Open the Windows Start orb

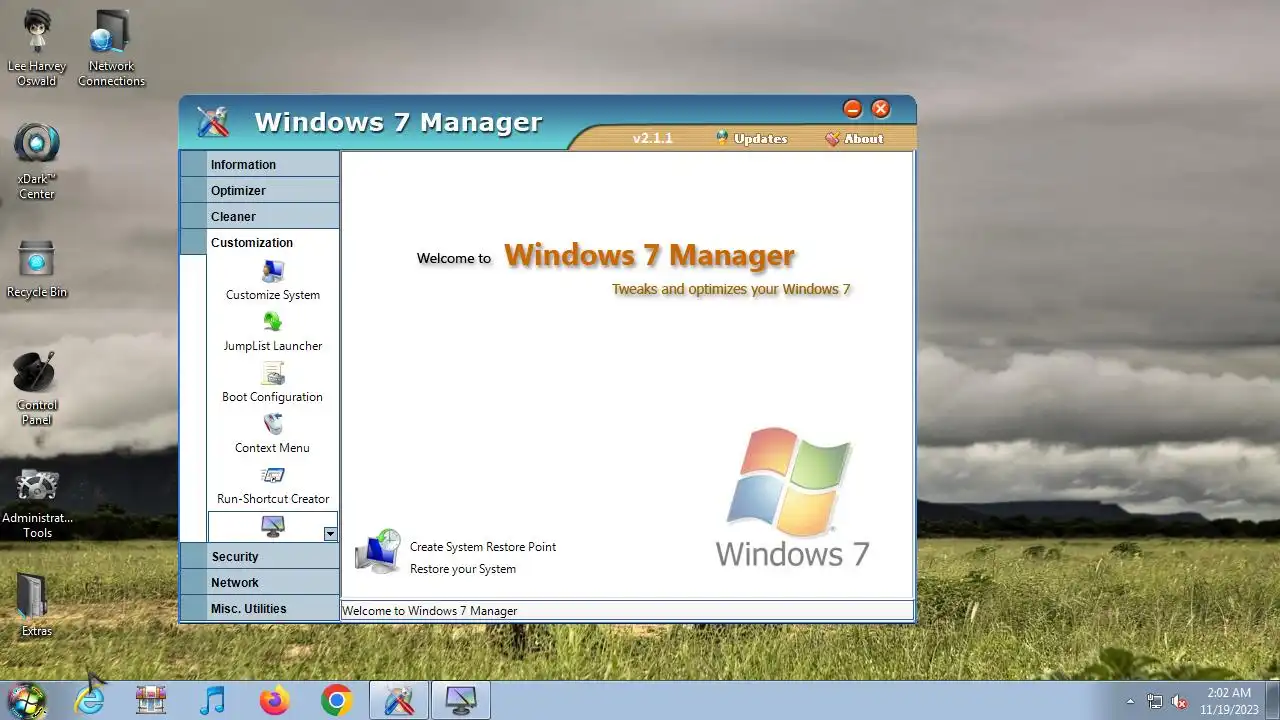[x=26, y=700]
